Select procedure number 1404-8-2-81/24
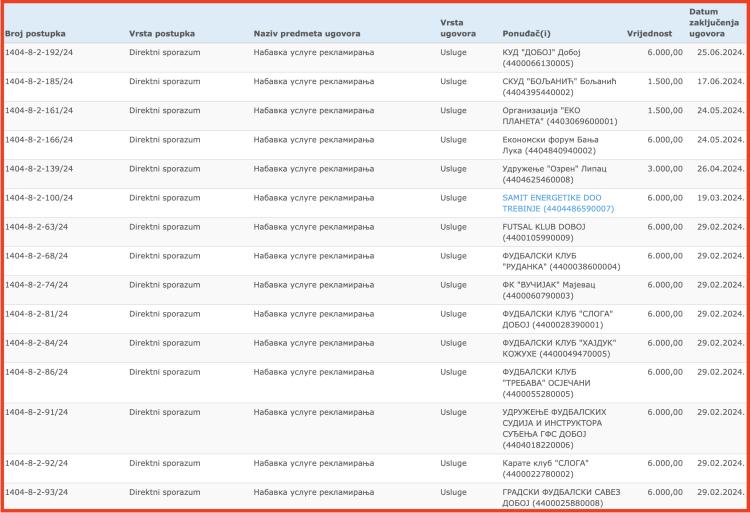Screen dimensions: 750x513 (x=36, y=314)
